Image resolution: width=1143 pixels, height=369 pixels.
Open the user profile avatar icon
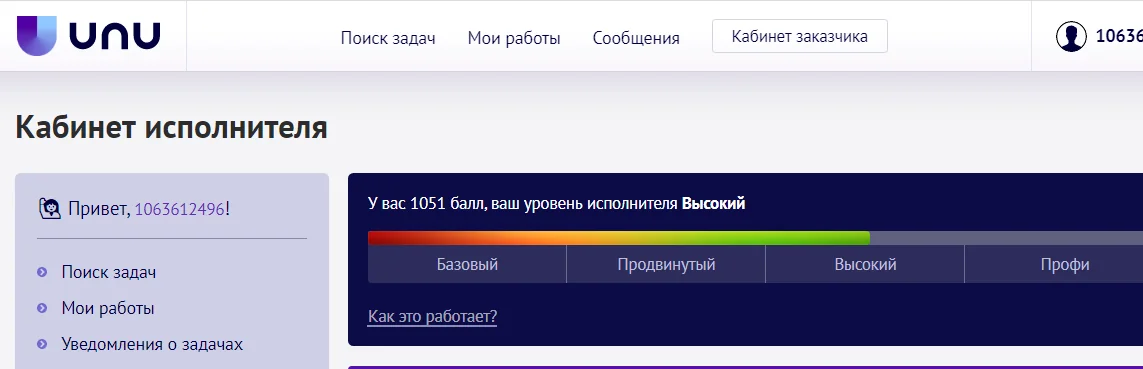[1071, 36]
